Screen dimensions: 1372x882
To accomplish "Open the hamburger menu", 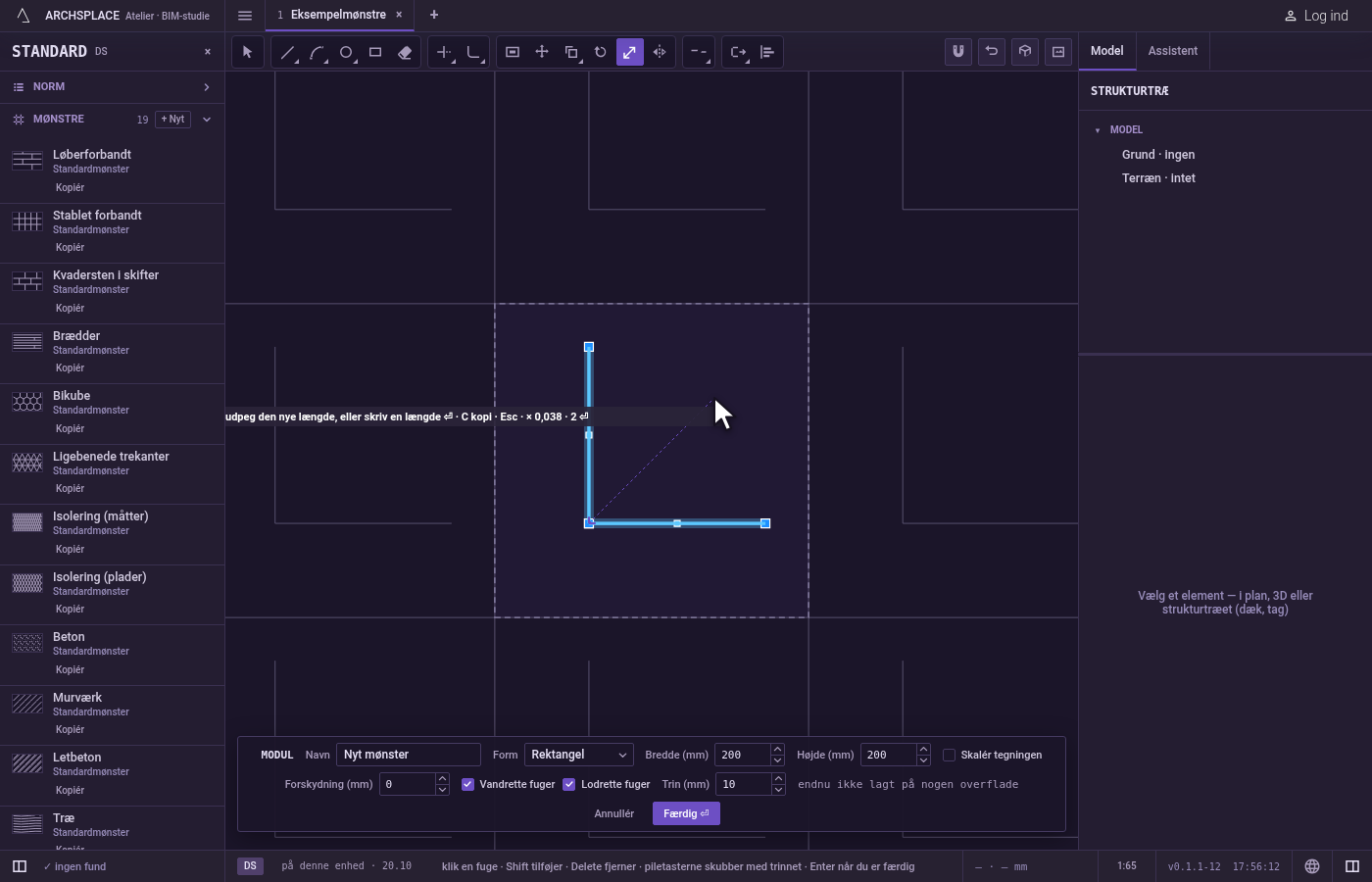I will click(x=245, y=16).
